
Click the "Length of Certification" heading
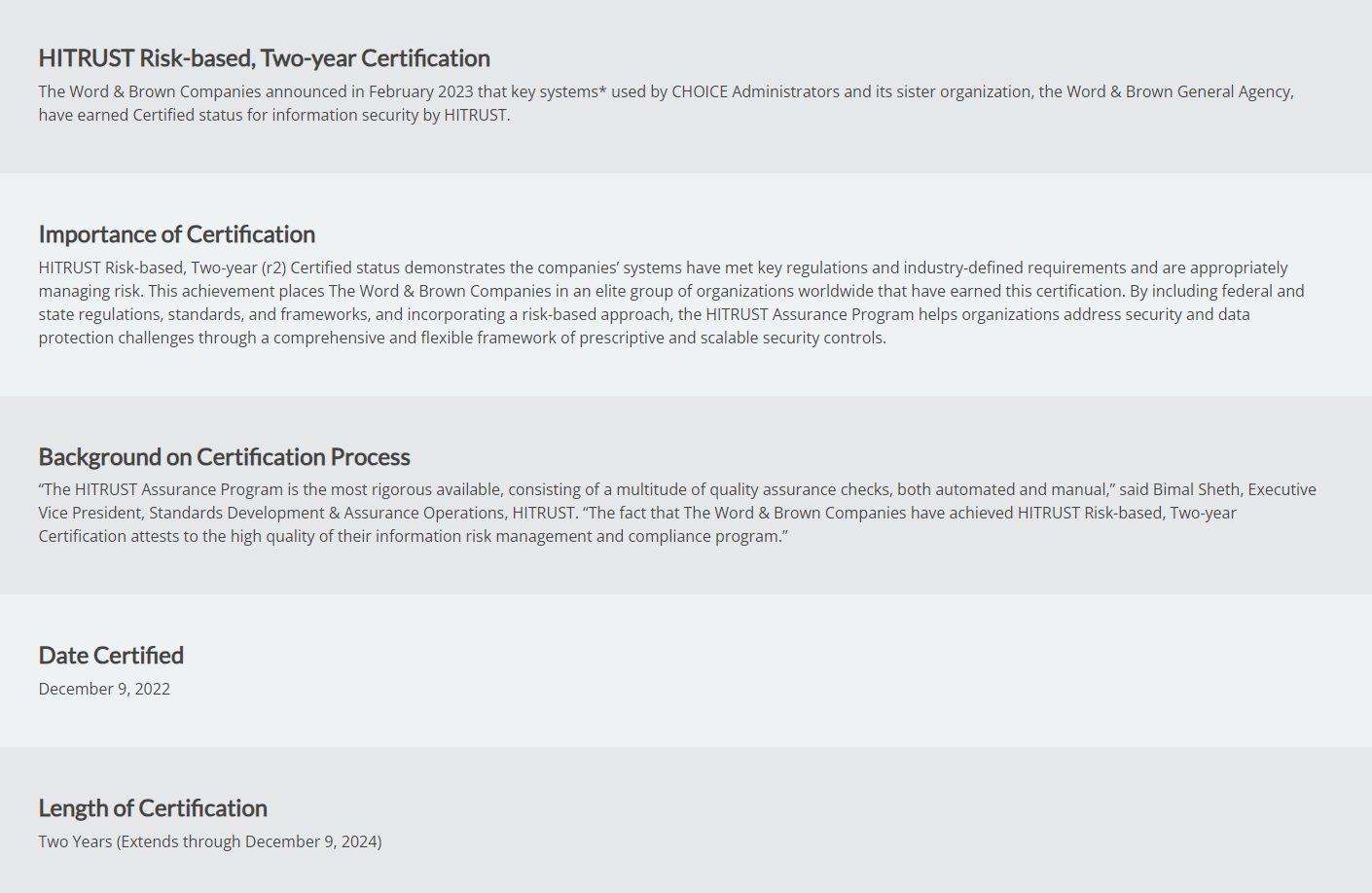point(153,808)
